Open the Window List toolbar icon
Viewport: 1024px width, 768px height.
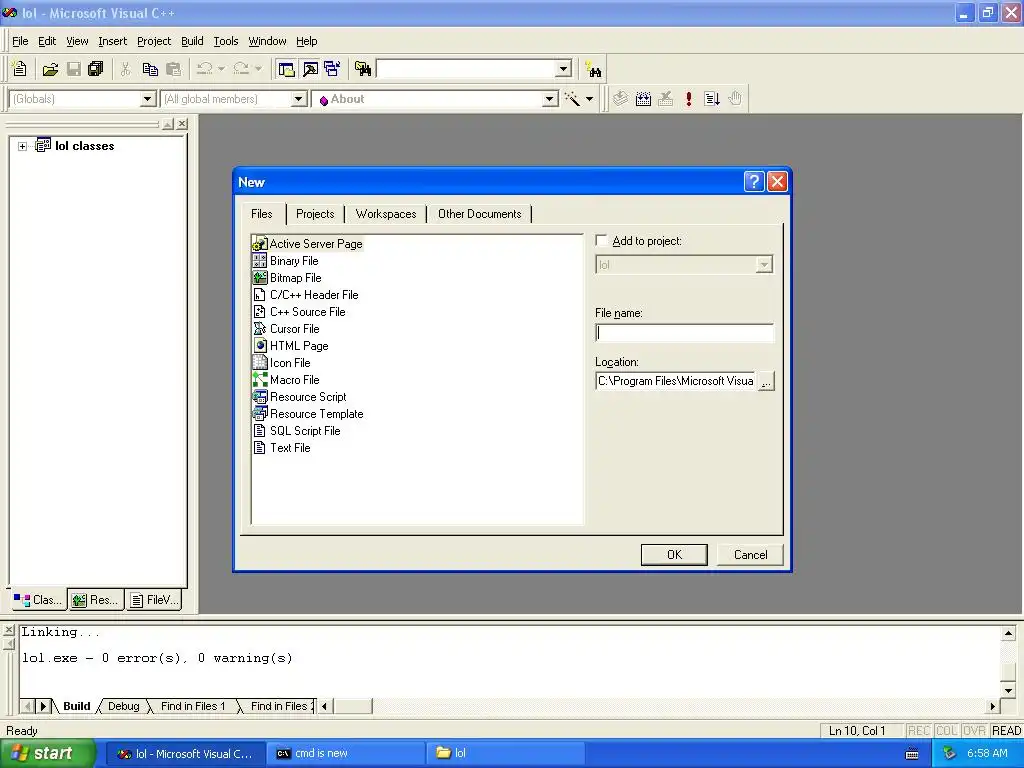pos(332,69)
